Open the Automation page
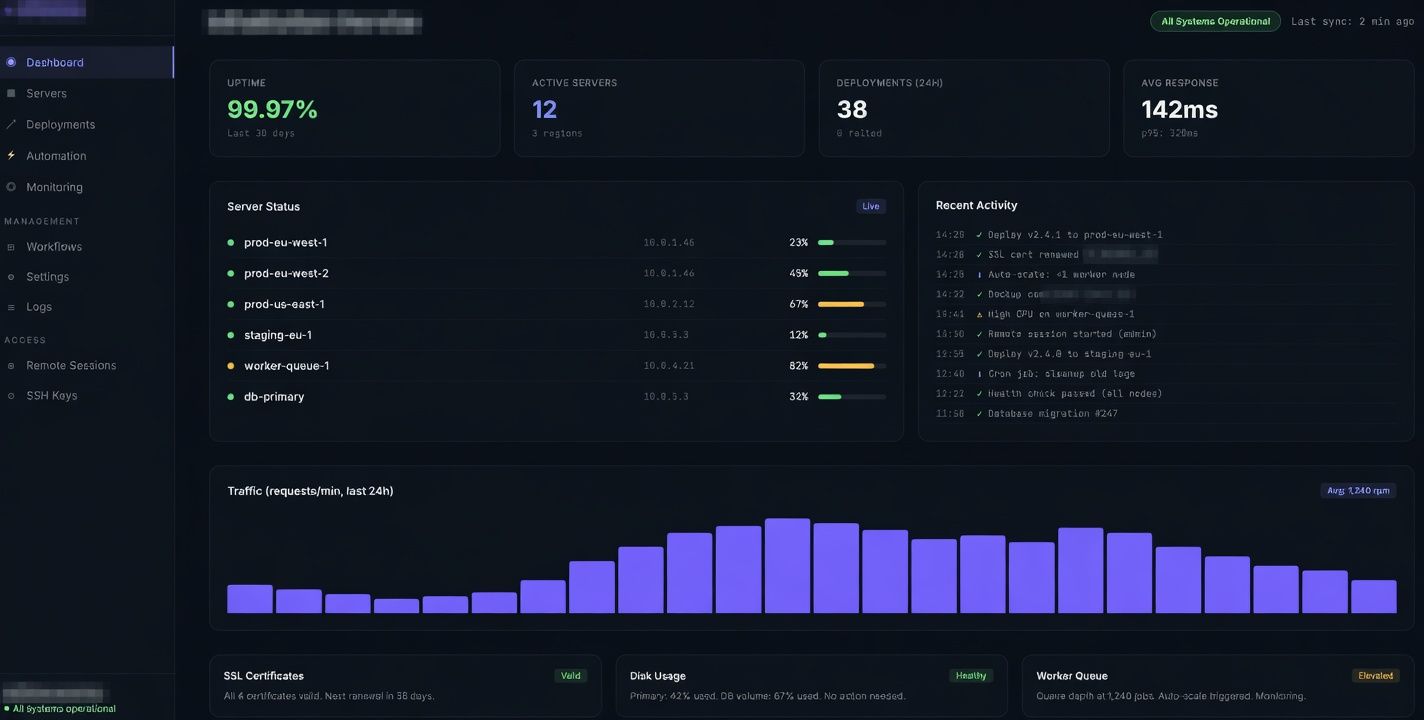This screenshot has height=720, width=1424. [87, 155]
